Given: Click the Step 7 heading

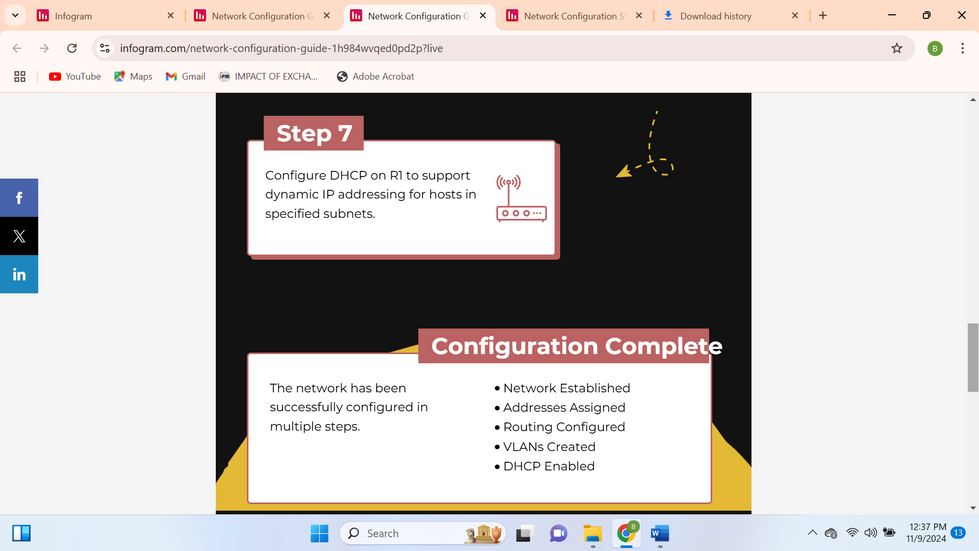Looking at the screenshot, I should (314, 134).
